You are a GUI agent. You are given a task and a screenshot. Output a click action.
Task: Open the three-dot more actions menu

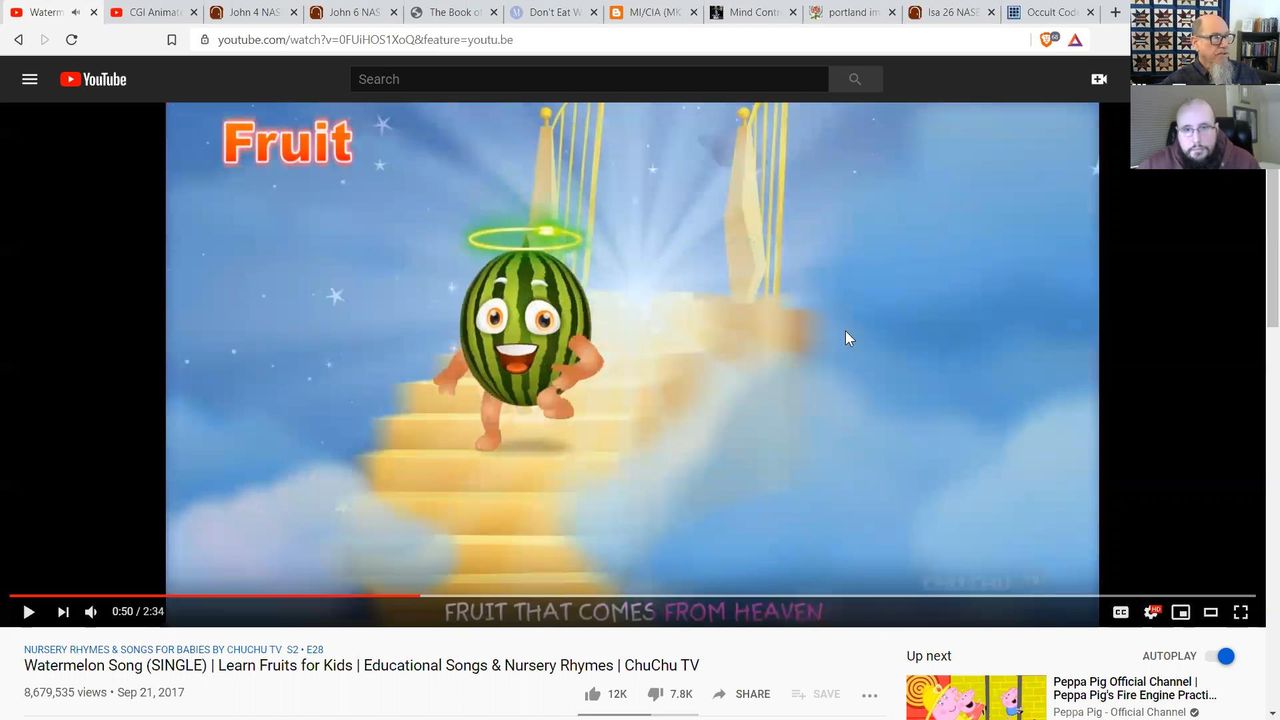pyautogui.click(x=870, y=694)
